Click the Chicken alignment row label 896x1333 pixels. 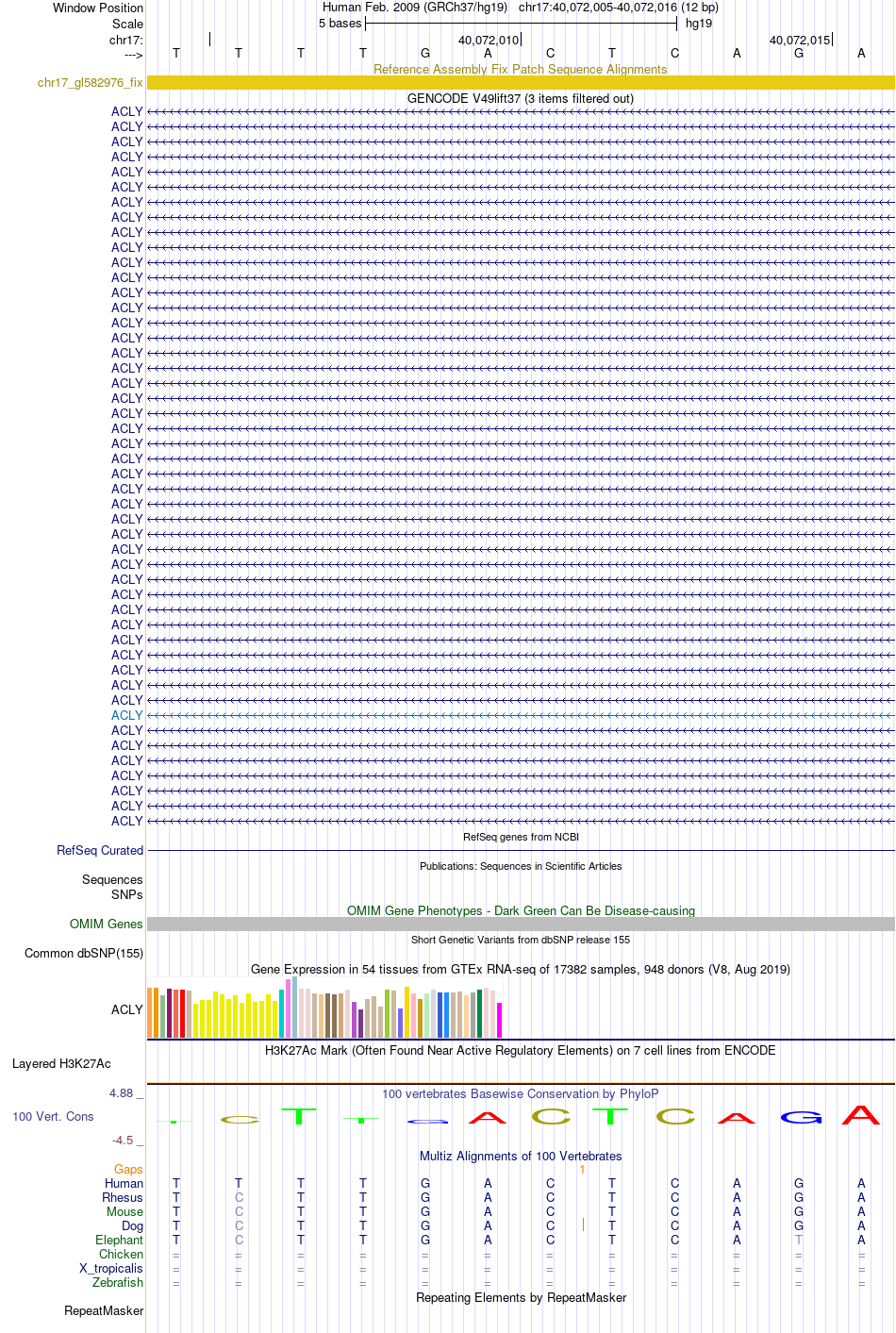pos(122,1254)
